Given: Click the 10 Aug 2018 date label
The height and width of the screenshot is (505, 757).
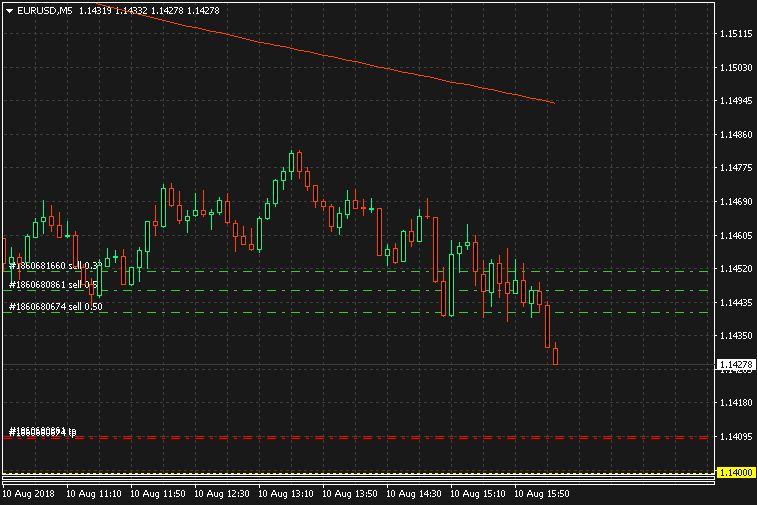Looking at the screenshot, I should [x=28, y=493].
